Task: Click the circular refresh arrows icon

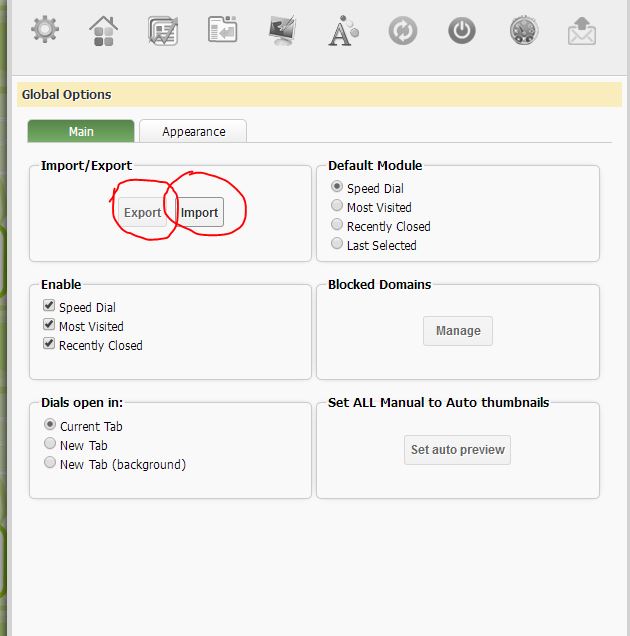Action: pos(402,31)
